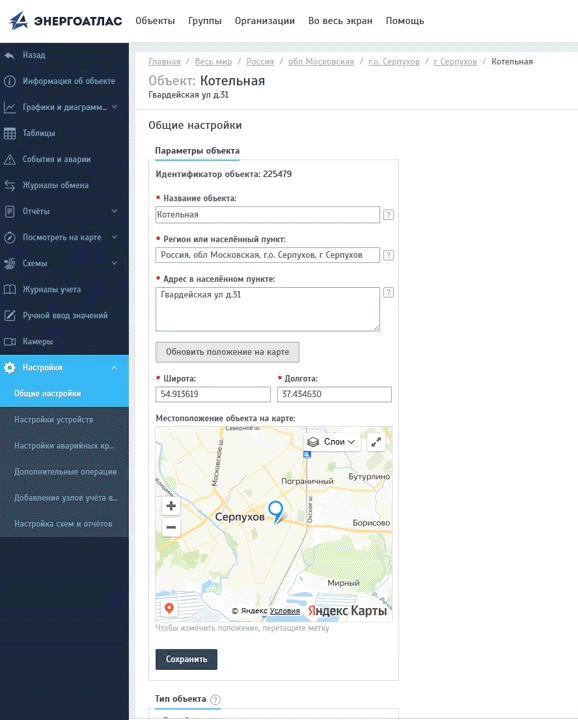Follow the обл Московская breadcrumb link
Screen dimensions: 578x720
pos(321,62)
